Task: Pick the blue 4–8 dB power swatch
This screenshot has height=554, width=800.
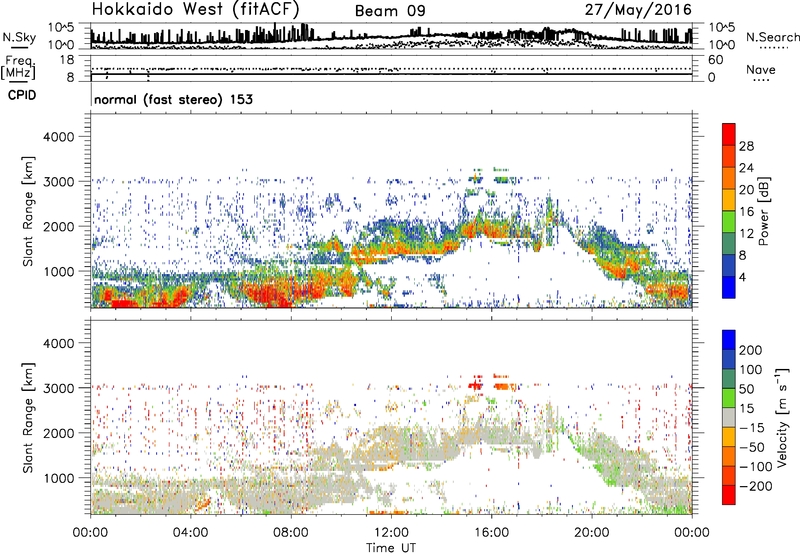Action: point(729,266)
